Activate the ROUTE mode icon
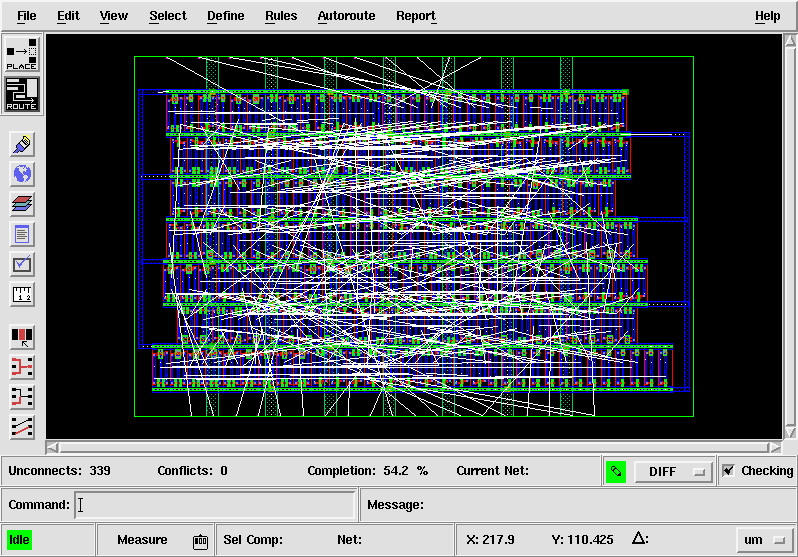798x557 pixels. pos(21,95)
